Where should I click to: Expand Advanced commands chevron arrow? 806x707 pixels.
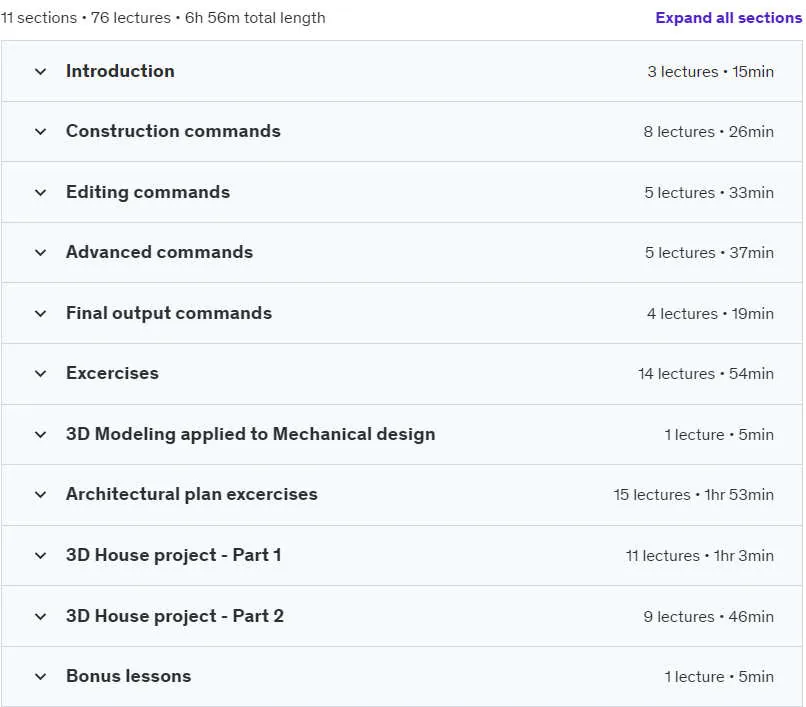coord(41,252)
